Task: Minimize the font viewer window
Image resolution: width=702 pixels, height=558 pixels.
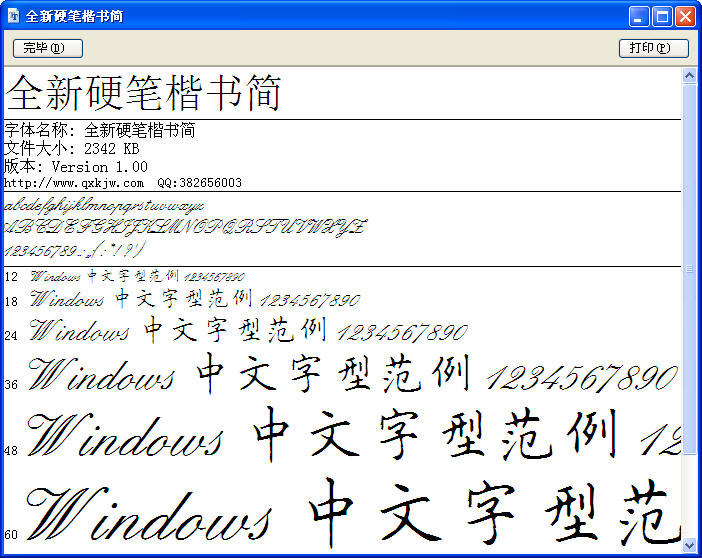Action: click(639, 17)
